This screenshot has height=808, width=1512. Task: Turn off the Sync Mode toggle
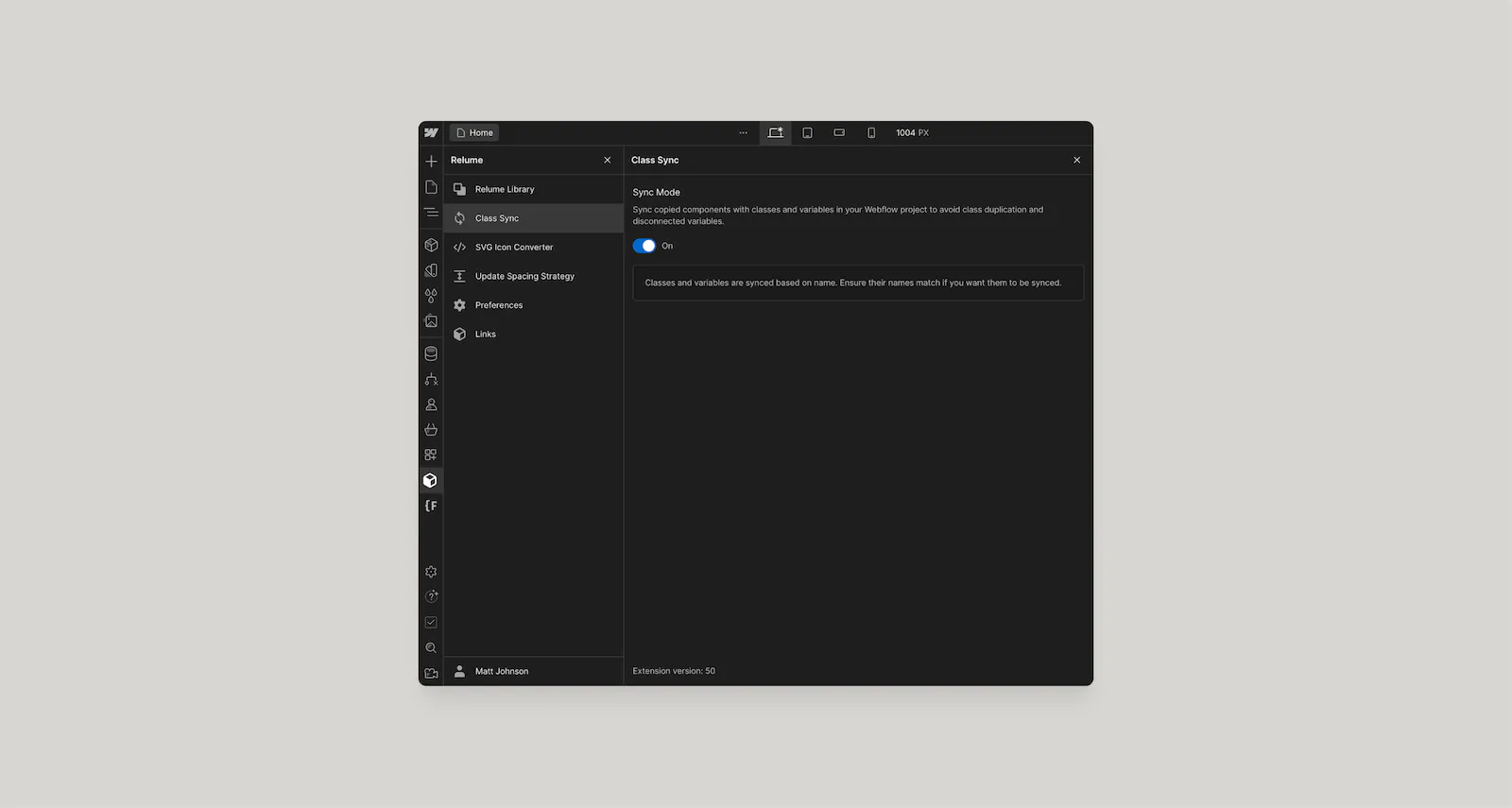click(x=644, y=246)
